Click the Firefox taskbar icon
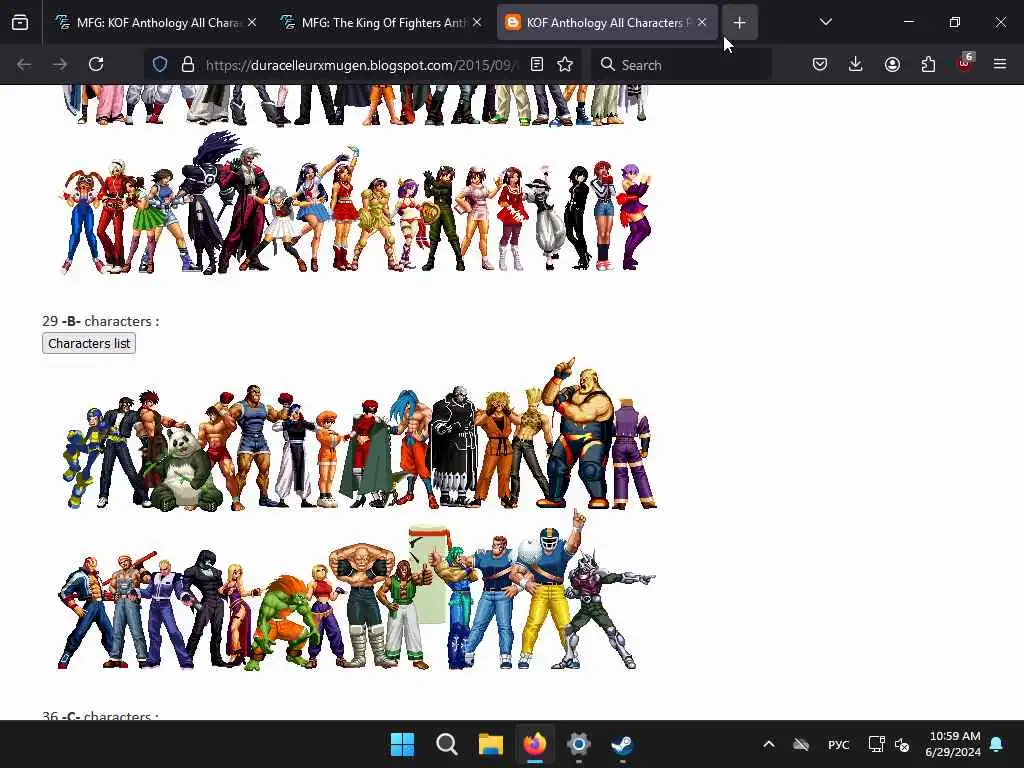Image resolution: width=1024 pixels, height=768 pixels. point(535,744)
